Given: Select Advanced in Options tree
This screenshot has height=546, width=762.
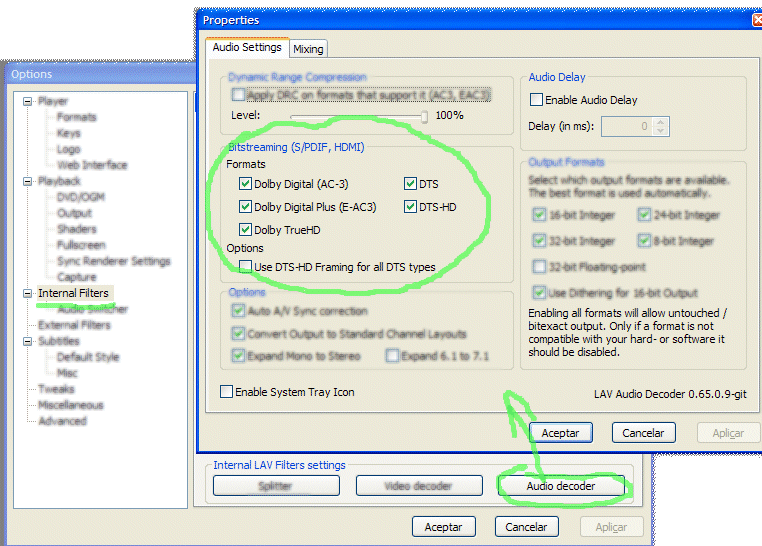Looking at the screenshot, I should coord(63,421).
